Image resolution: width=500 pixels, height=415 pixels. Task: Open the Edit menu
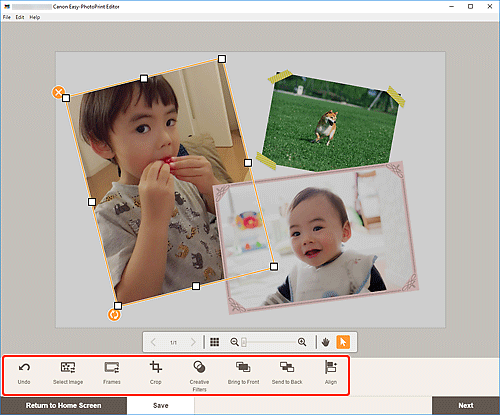(20, 17)
